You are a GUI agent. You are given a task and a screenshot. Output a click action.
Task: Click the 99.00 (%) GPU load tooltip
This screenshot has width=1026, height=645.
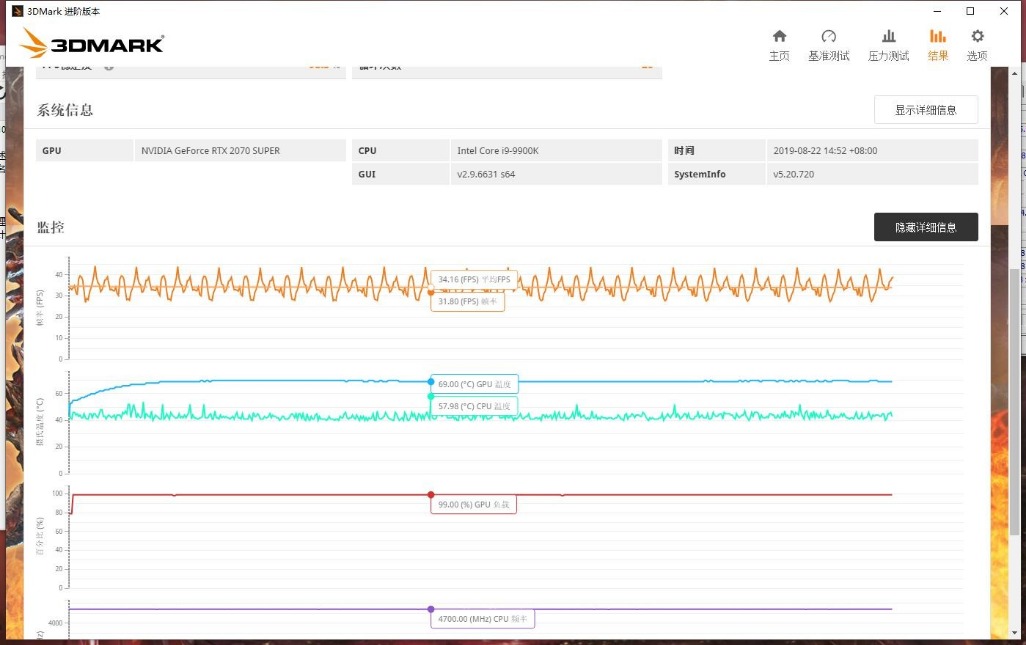tap(474, 504)
